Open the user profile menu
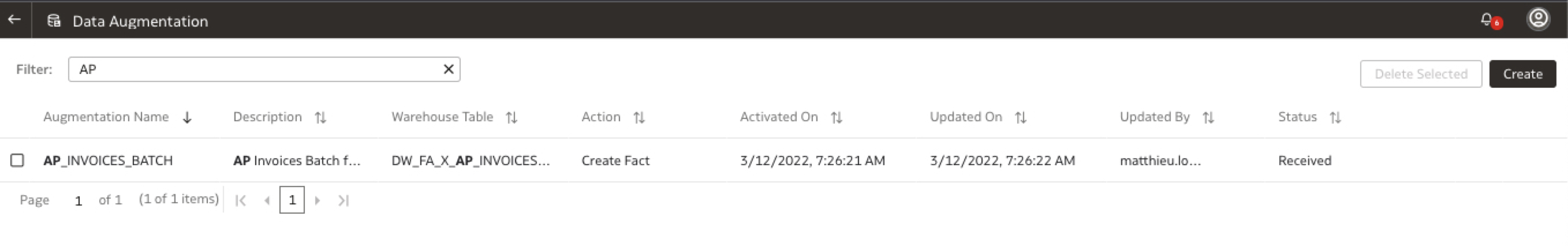The height and width of the screenshot is (246, 1568). [1537, 20]
